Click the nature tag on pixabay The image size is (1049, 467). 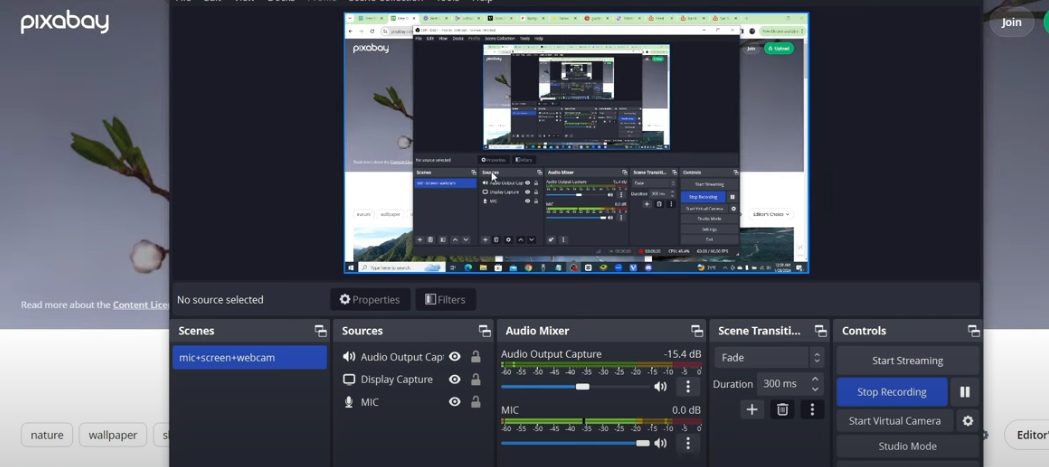click(x=47, y=435)
